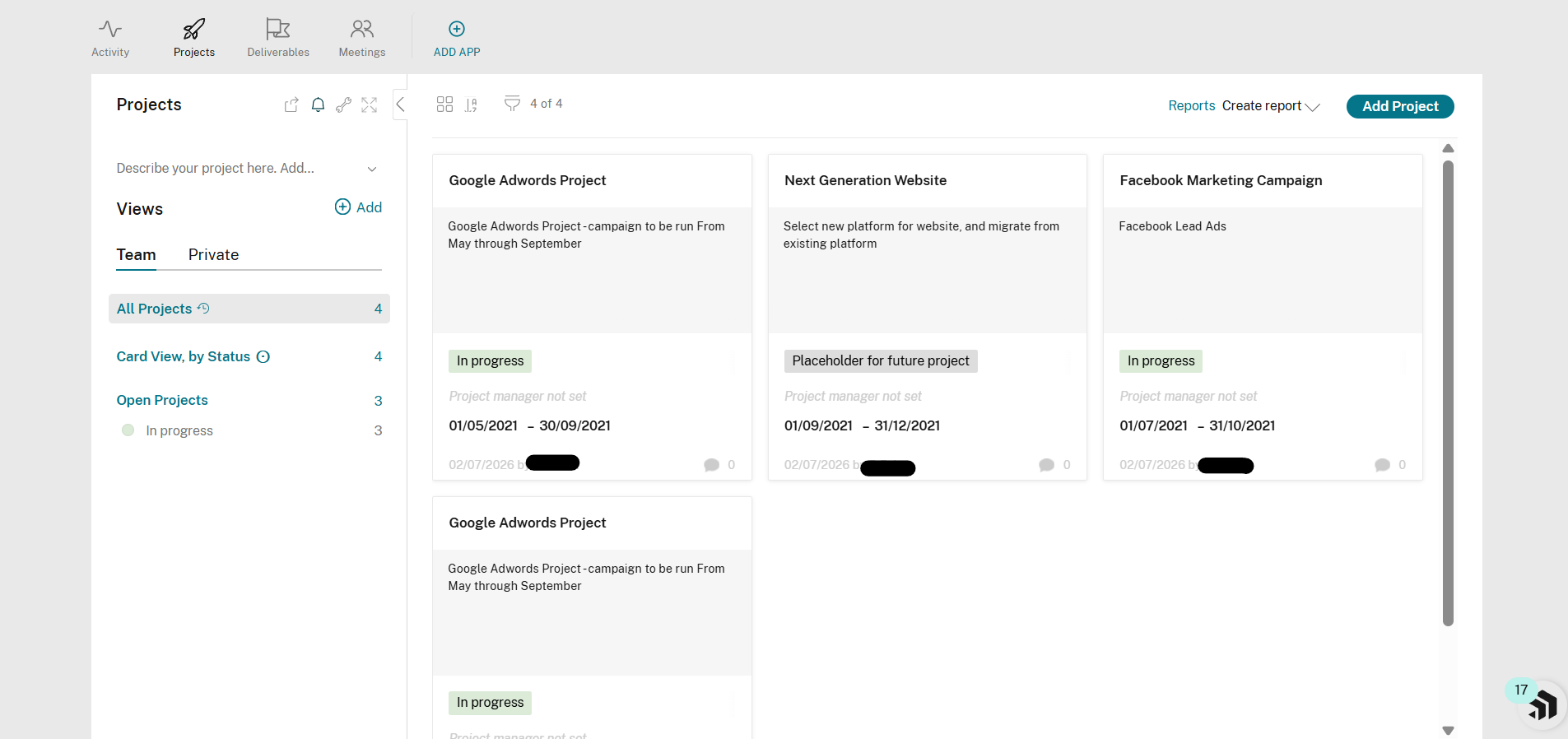Viewport: 1568px width, 739px height.
Task: Open the Open Projects view
Action: tap(162, 400)
